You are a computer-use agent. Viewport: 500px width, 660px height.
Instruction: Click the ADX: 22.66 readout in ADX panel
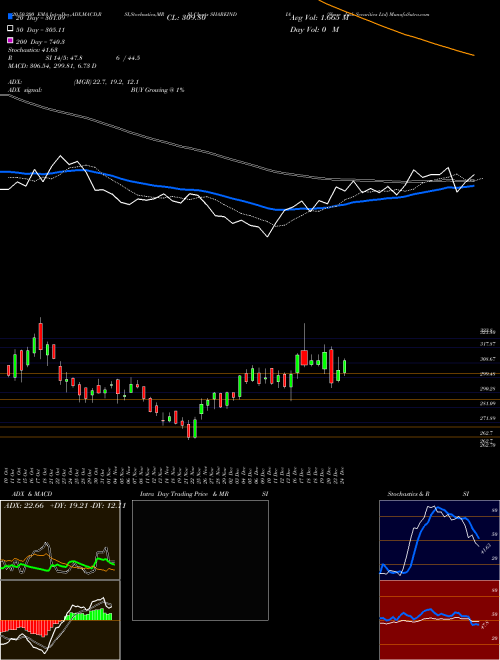pyautogui.click(x=24, y=506)
